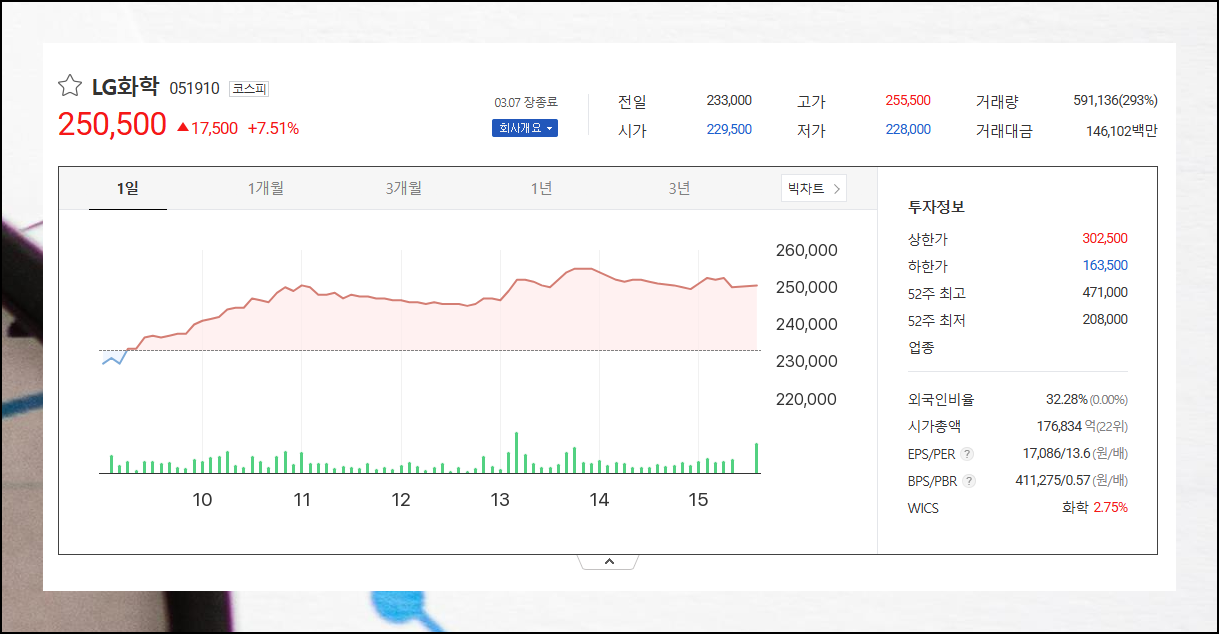This screenshot has height=634, width=1219.
Task: Click the price change ▲17,500
Action: pos(207,128)
